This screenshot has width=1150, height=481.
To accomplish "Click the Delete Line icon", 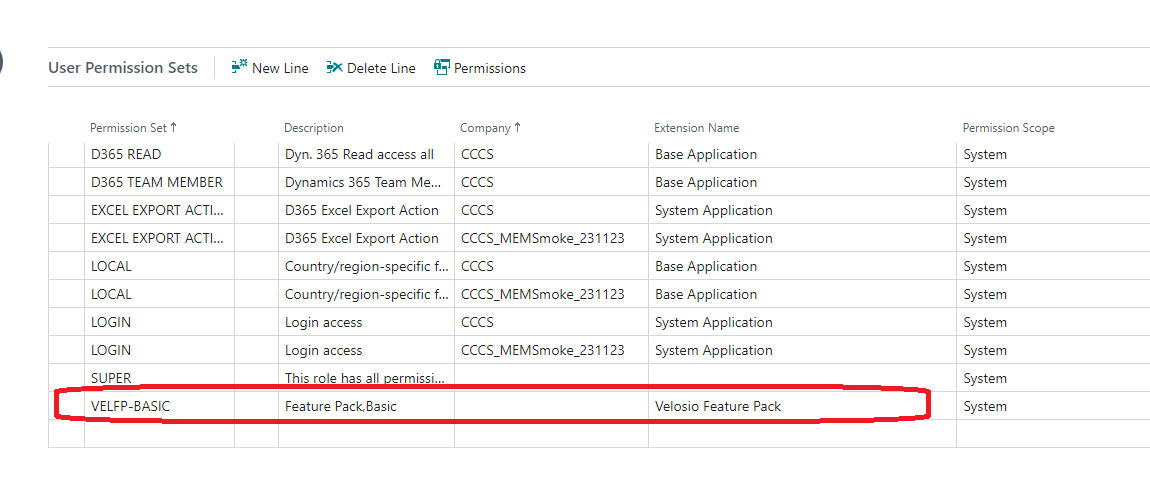I will coord(334,67).
